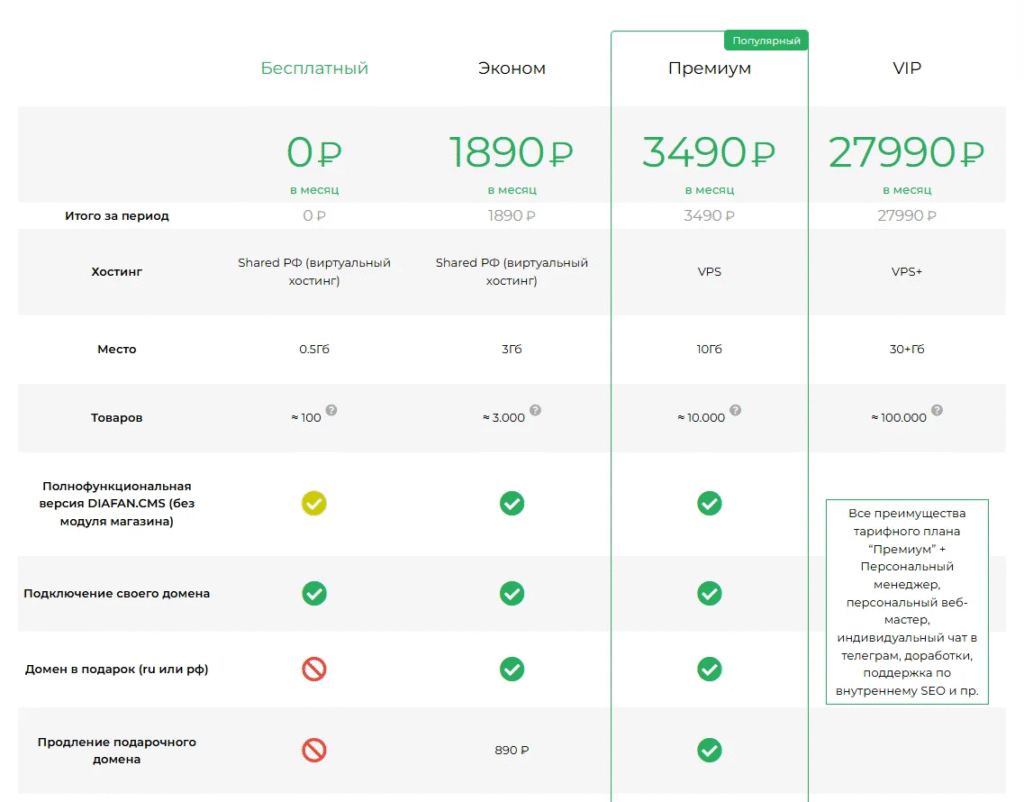Click help icon next to ≈ 100 products

pos(331,410)
